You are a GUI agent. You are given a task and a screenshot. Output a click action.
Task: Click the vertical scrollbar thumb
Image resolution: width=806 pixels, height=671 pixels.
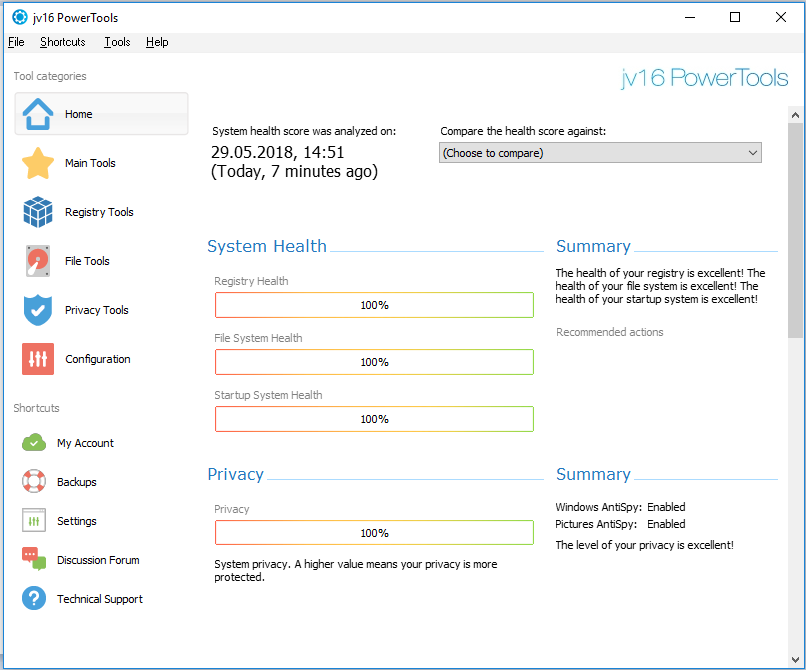tap(795, 230)
